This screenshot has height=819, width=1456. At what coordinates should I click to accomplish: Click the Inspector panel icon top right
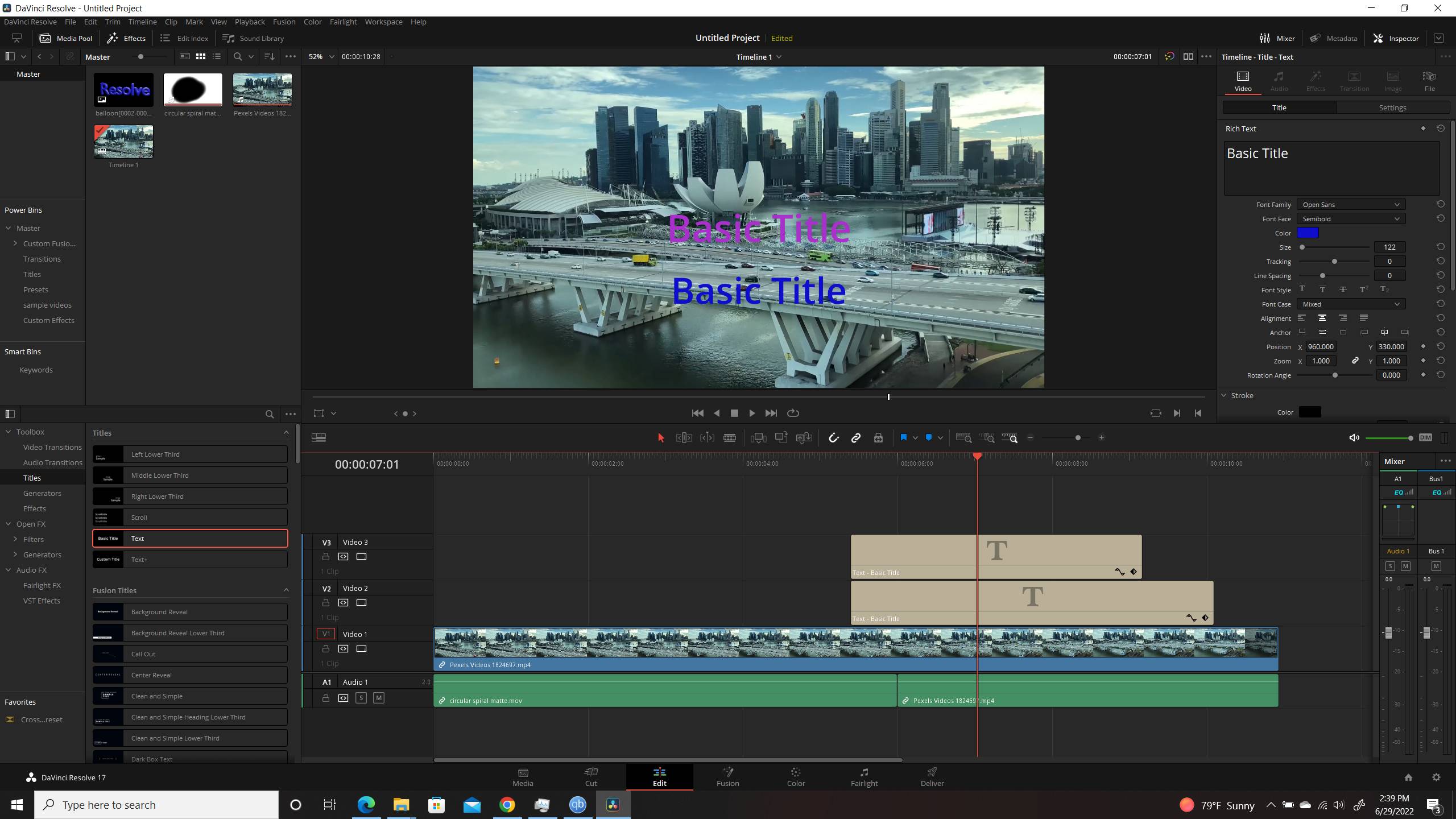[x=1379, y=38]
